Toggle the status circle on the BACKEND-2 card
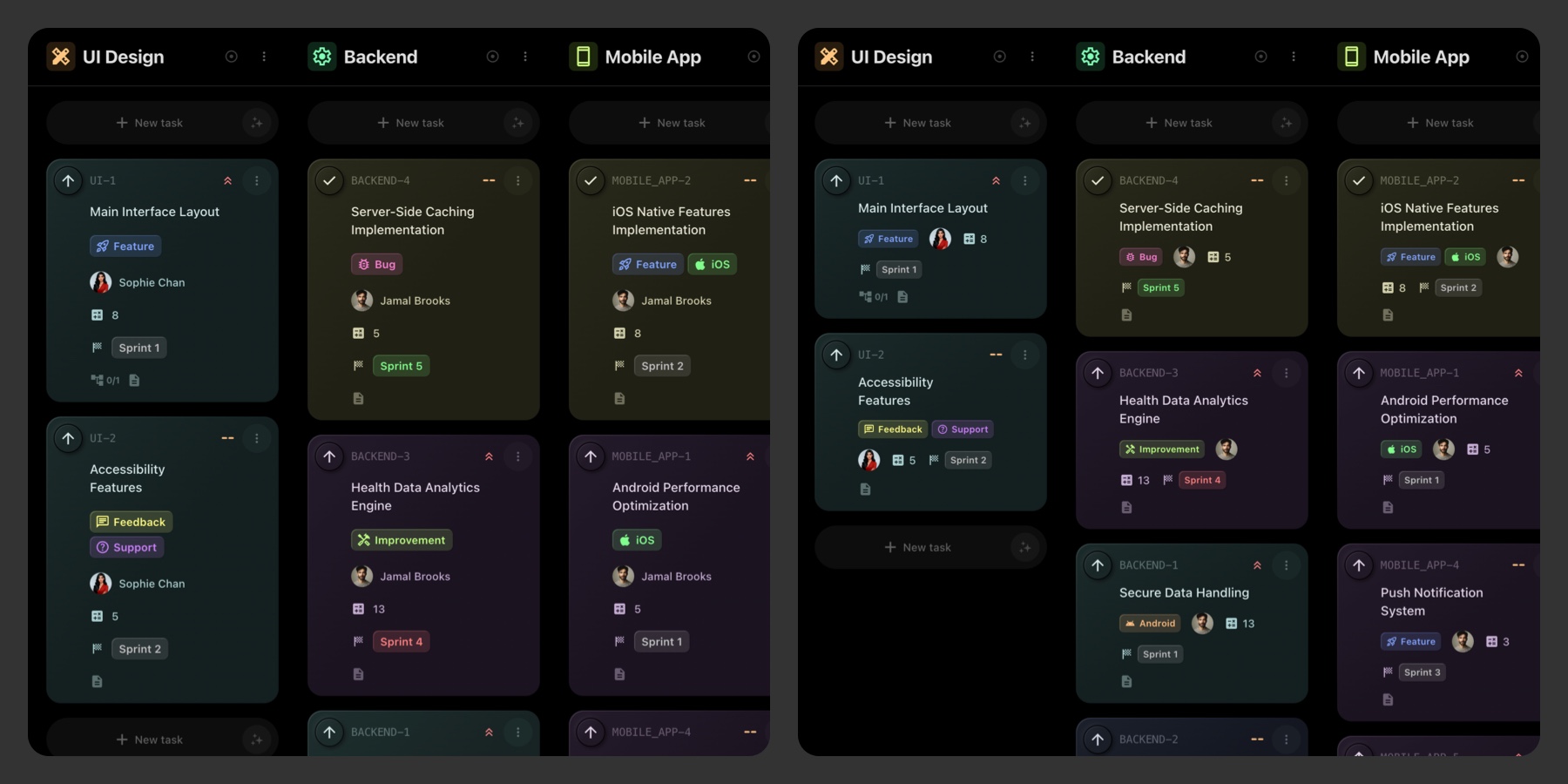The width and height of the screenshot is (1568, 784). pos(1098,740)
